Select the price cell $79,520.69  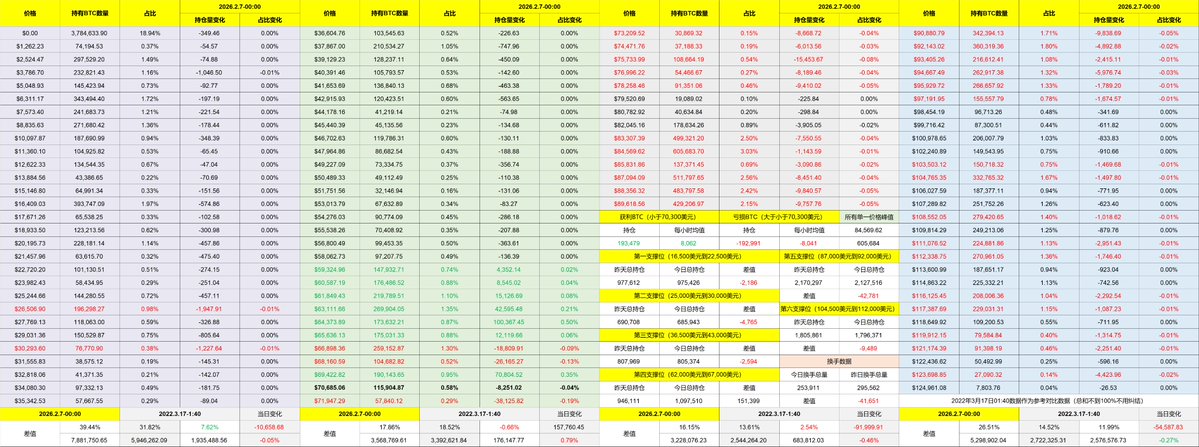629,99
